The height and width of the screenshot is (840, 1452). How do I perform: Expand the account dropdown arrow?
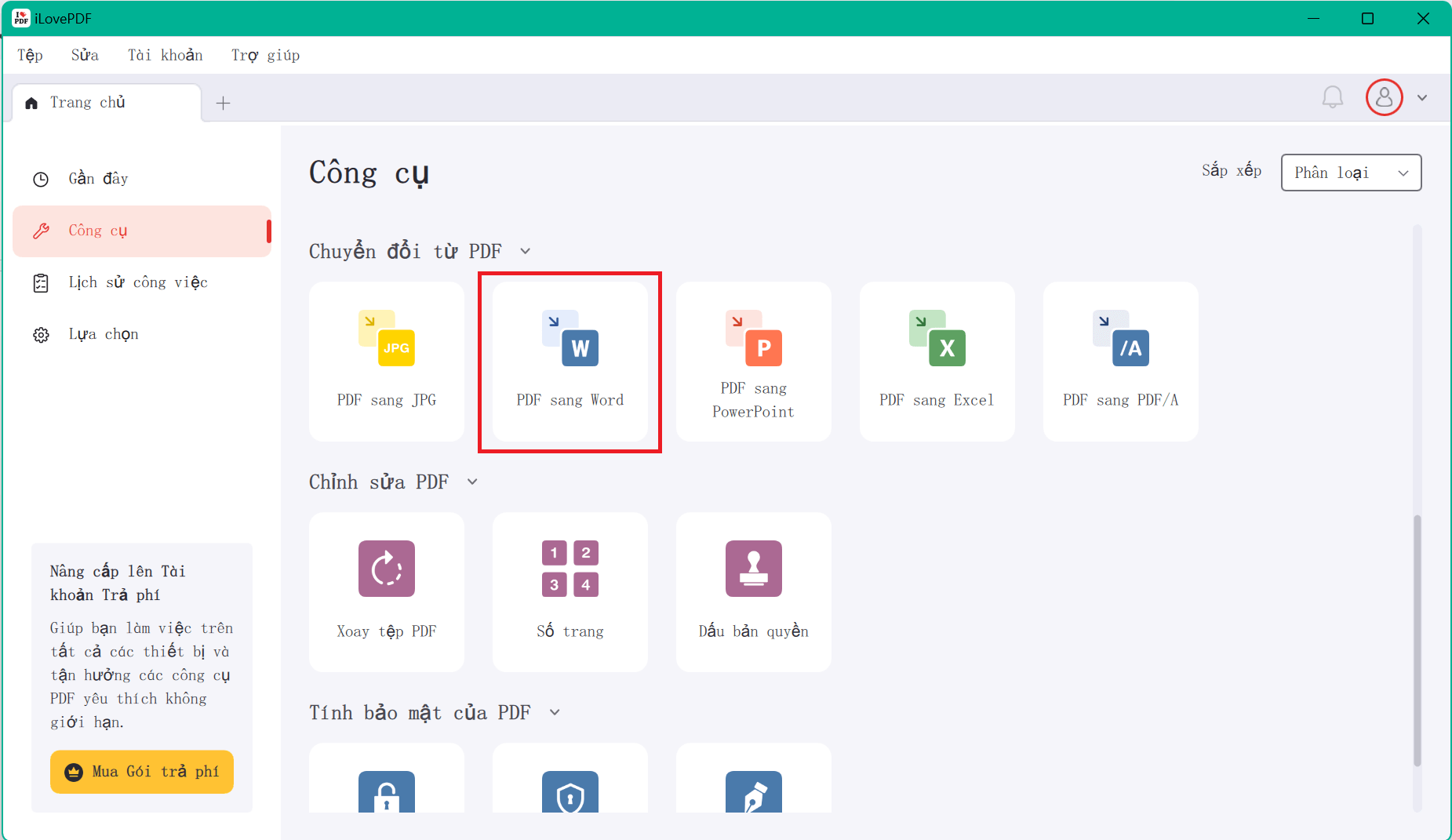pos(1422,97)
